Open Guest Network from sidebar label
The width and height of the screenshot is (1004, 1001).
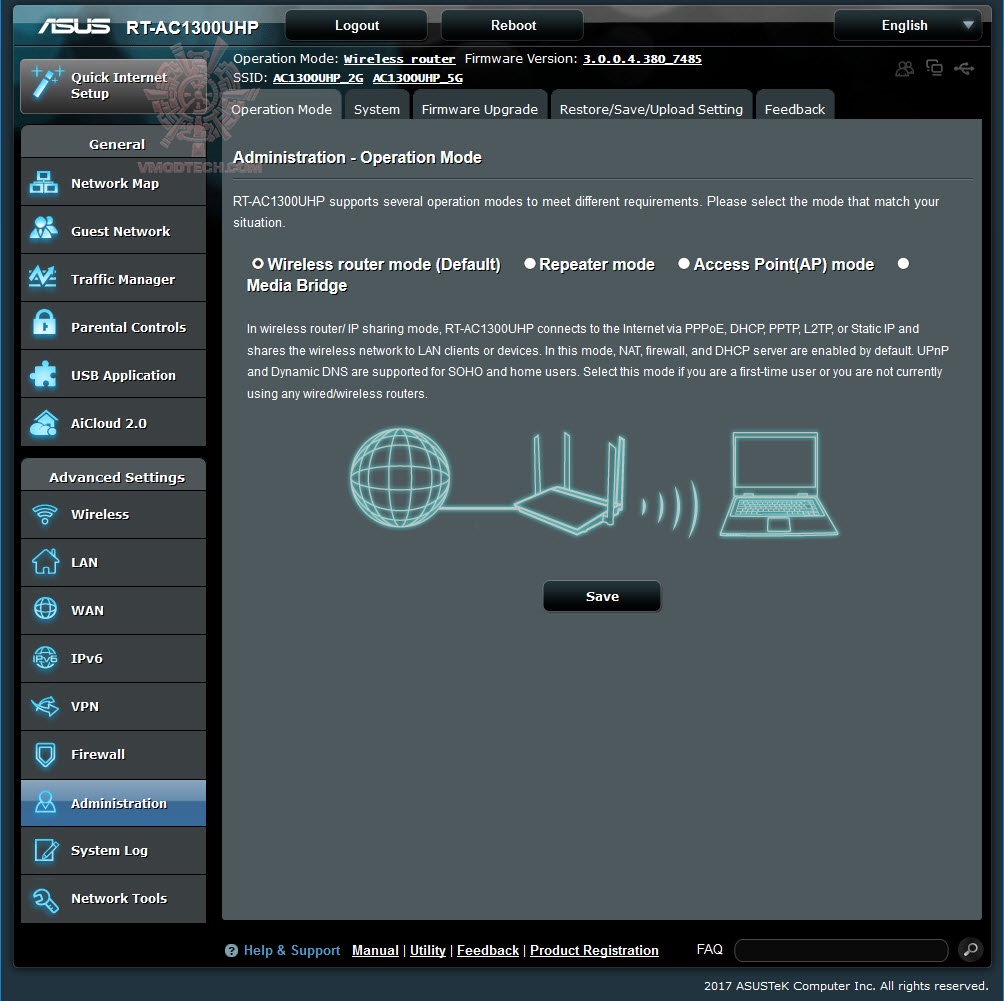(x=120, y=231)
